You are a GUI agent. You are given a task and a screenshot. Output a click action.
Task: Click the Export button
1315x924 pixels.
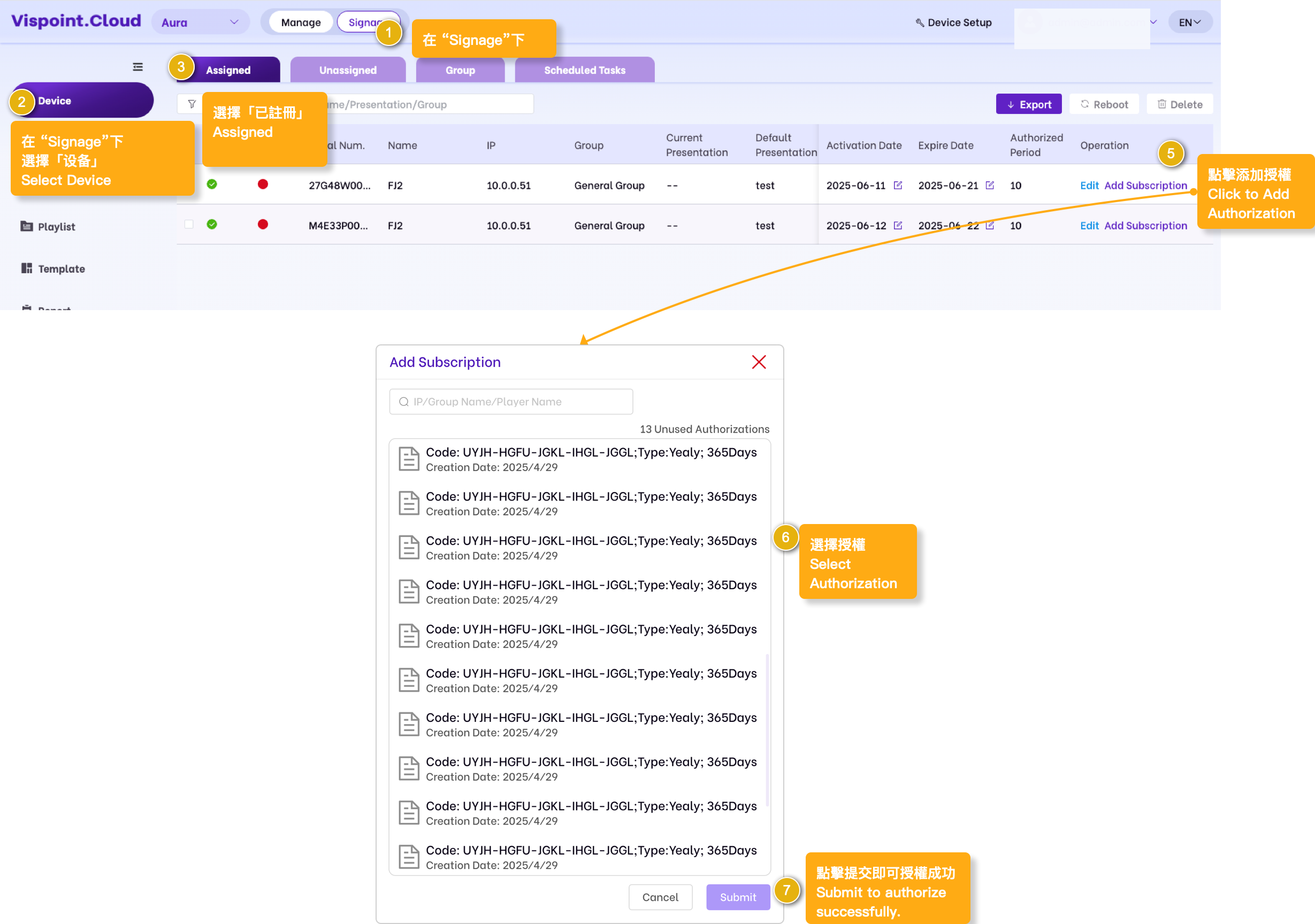pyautogui.click(x=1028, y=104)
